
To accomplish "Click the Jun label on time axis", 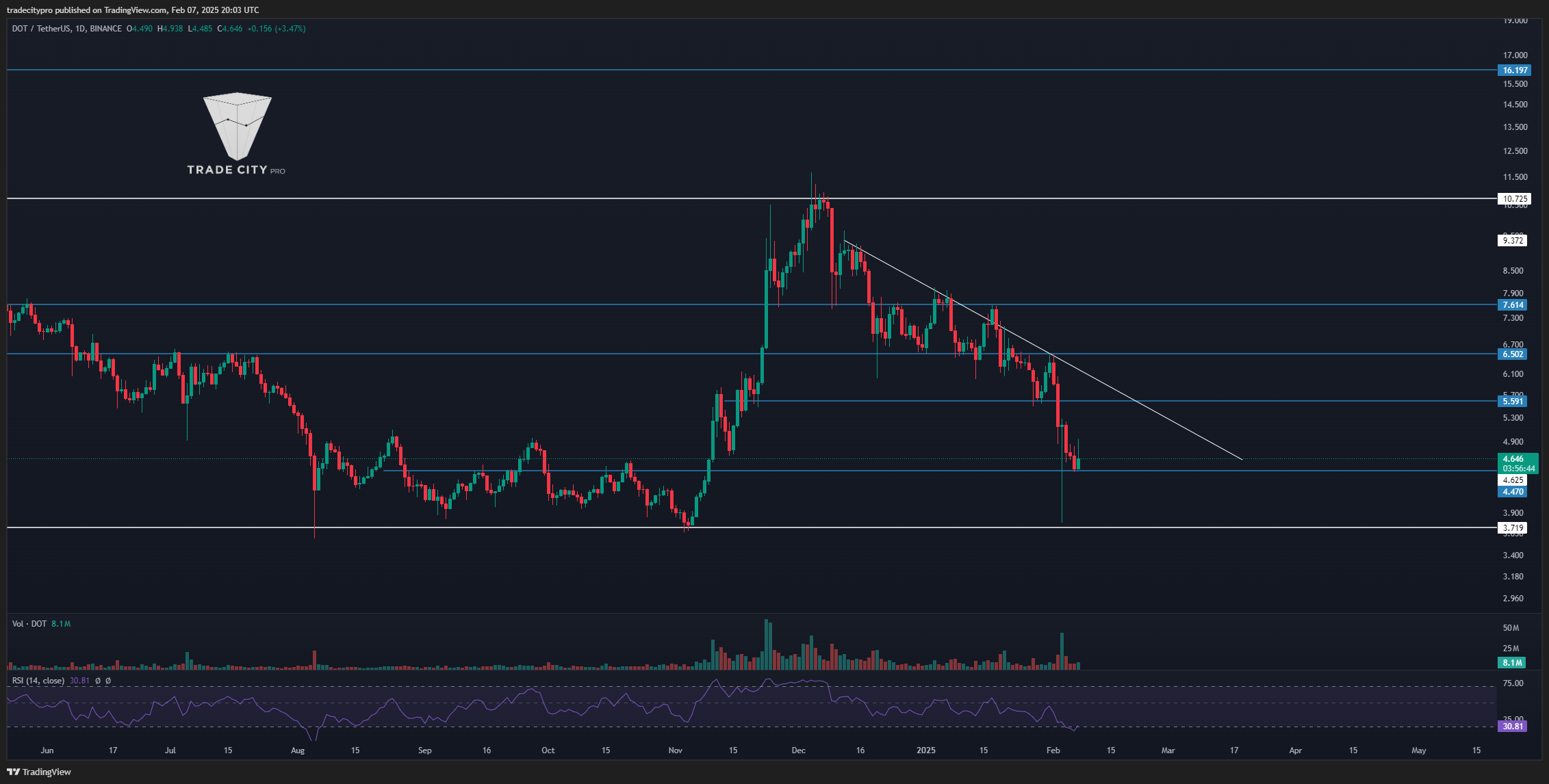I will click(x=47, y=750).
